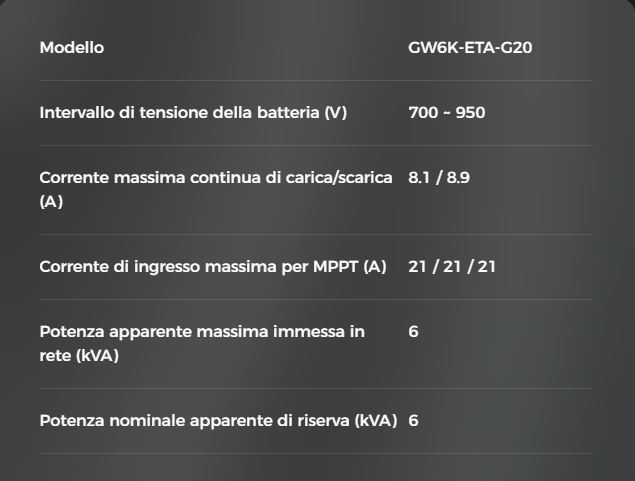This screenshot has width=635, height=481.
Task: Click the last 21 MPPT current value
Action: point(486,267)
